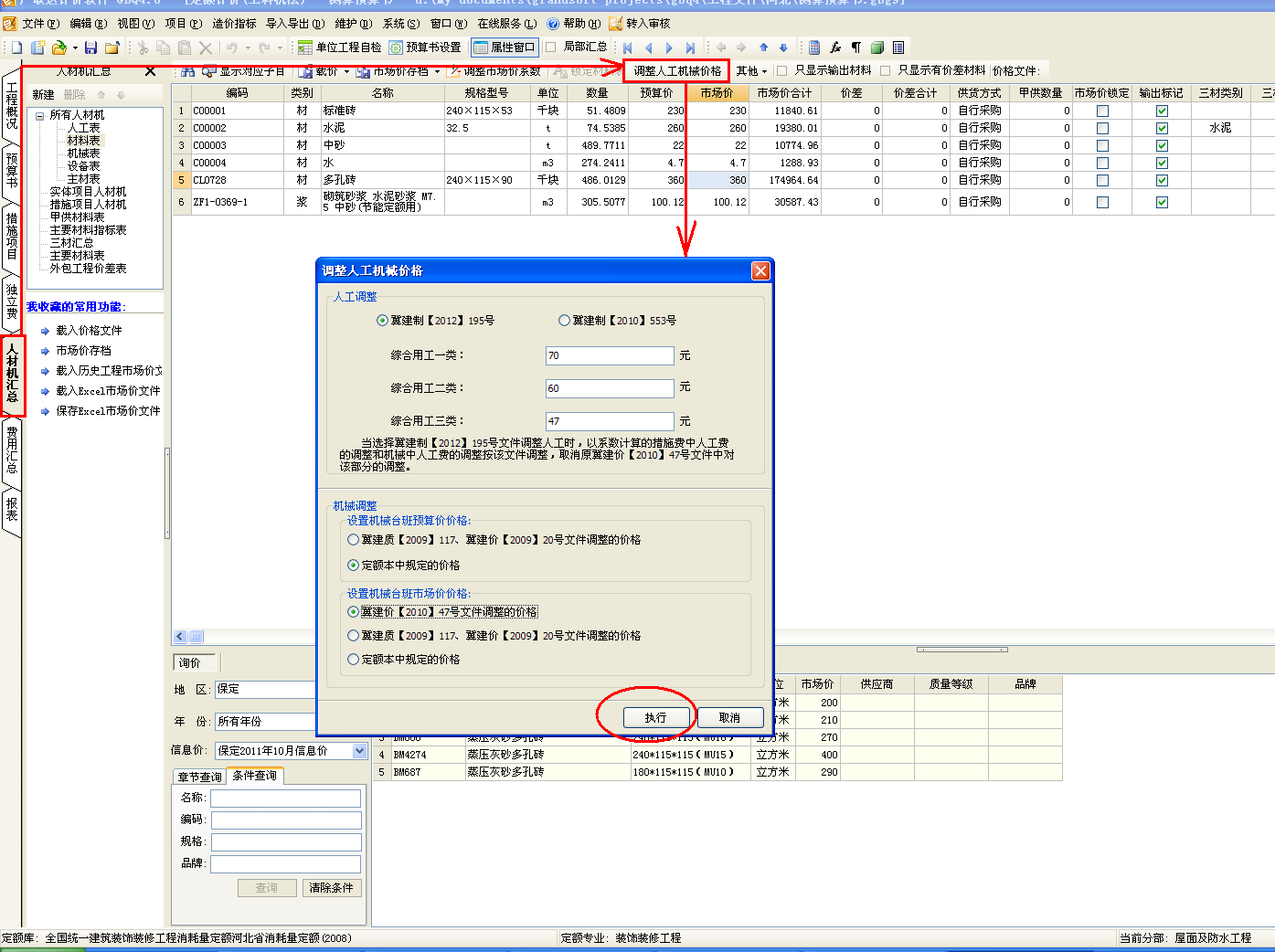Switch to 章节查询 tab
This screenshot has width=1275, height=952.
[x=200, y=777]
